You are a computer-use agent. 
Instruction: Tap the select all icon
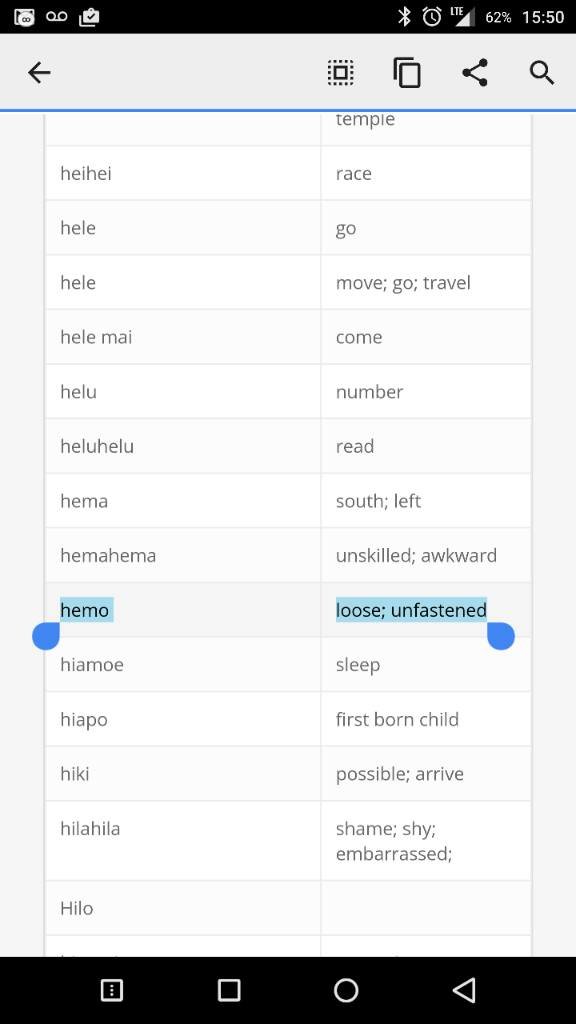pyautogui.click(x=340, y=72)
